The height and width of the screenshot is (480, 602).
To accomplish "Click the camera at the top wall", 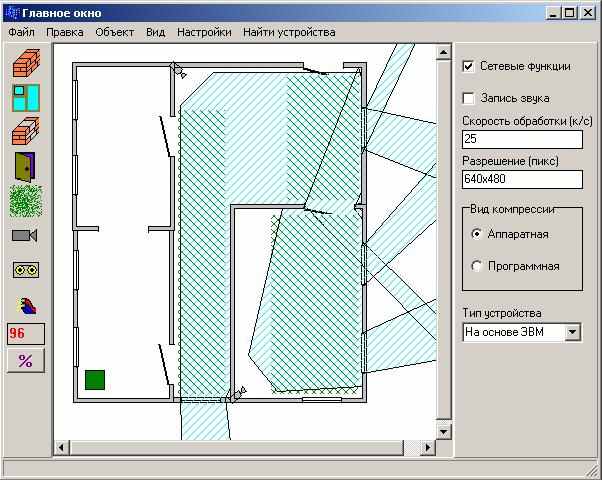I will click(178, 70).
